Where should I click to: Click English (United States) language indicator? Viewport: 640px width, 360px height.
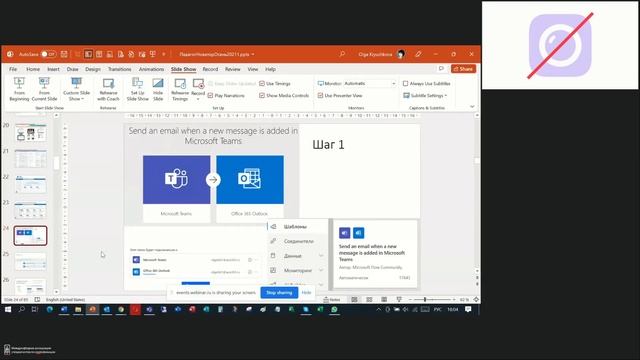65,300
